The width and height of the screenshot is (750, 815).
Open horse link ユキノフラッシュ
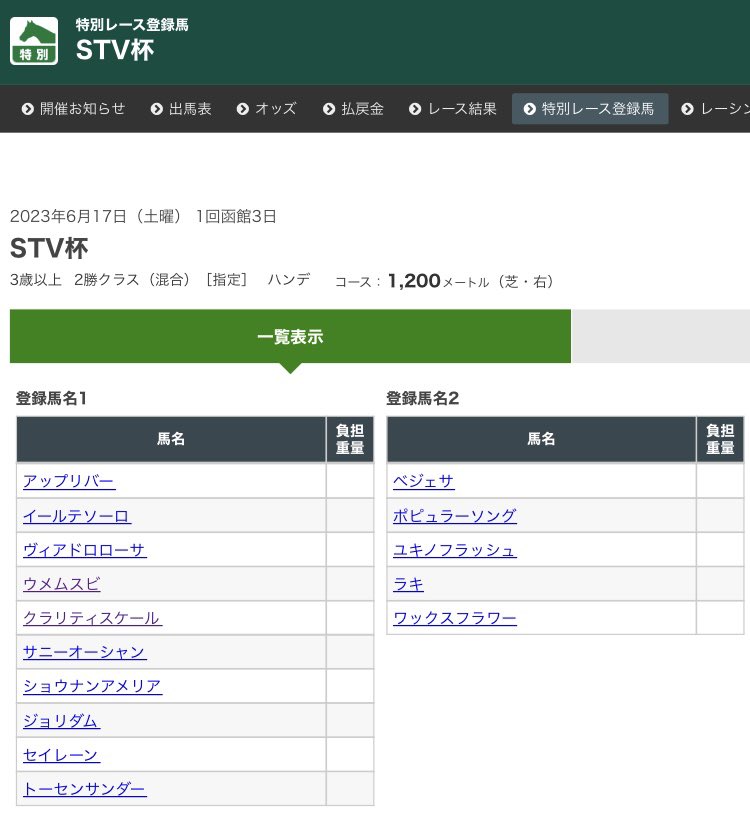point(455,550)
